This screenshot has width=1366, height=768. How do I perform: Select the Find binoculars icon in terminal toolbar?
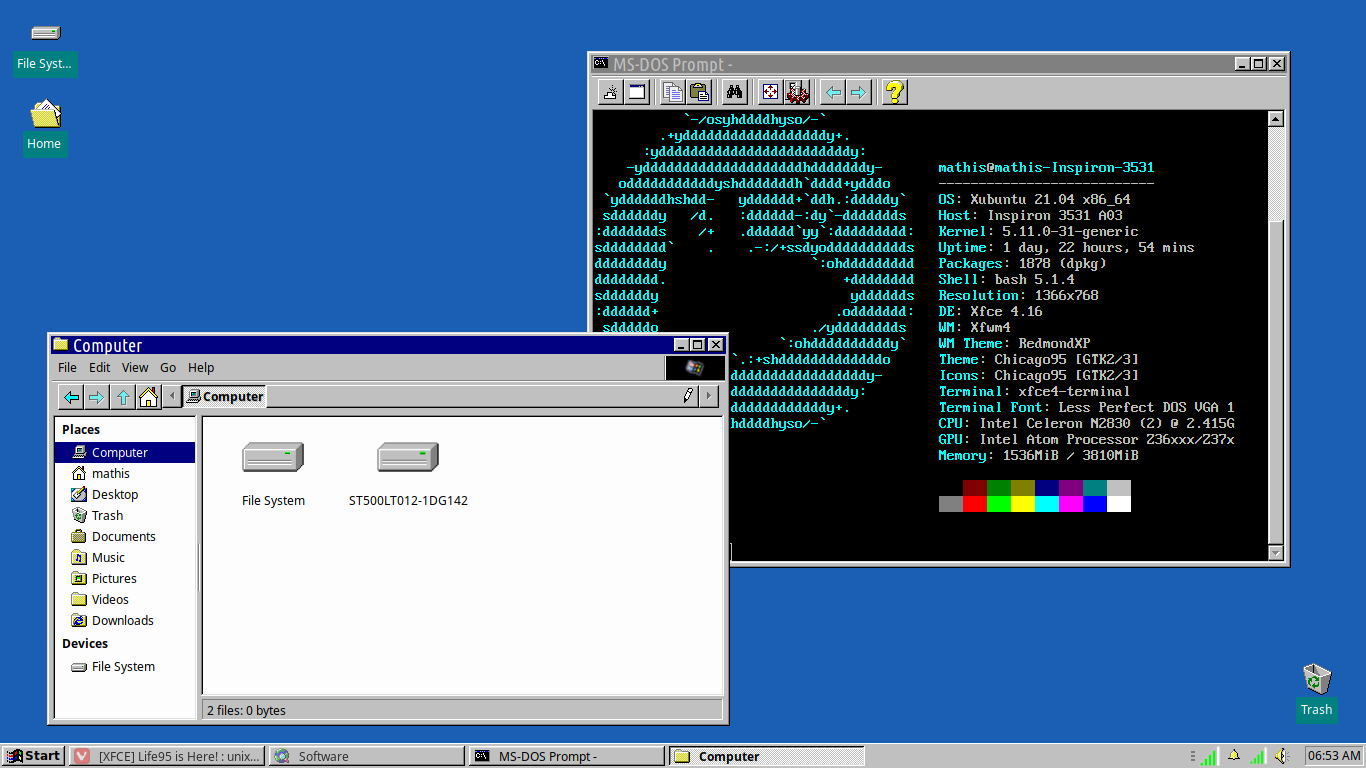(735, 91)
